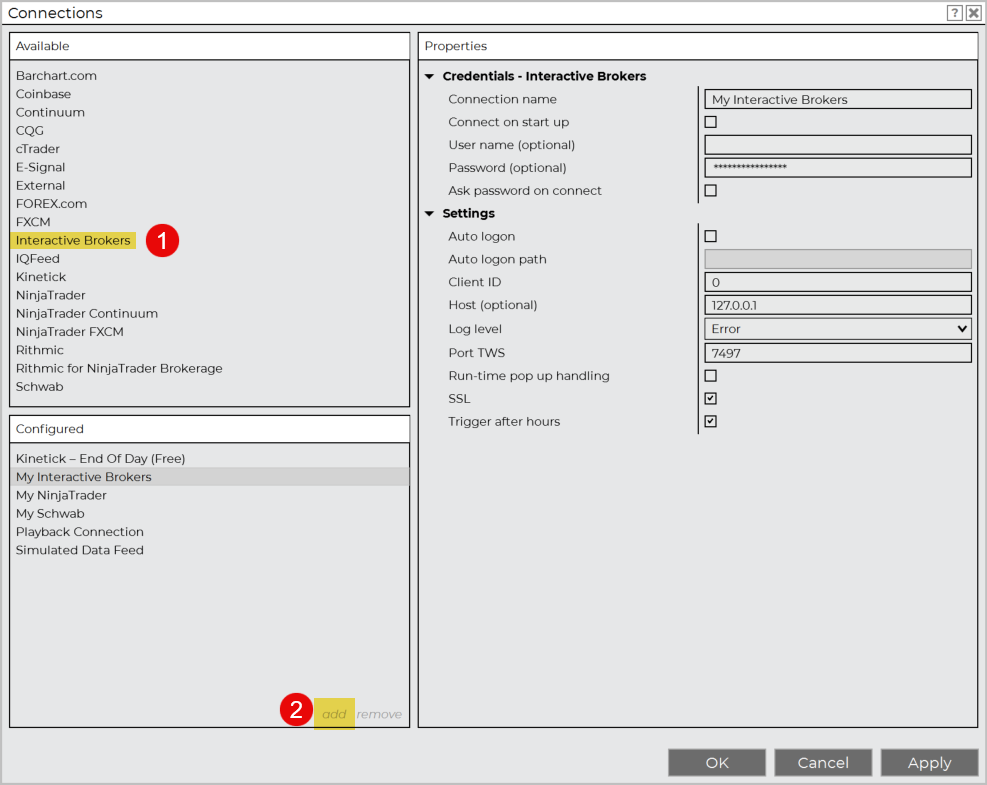Click the OK button
987x785 pixels.
[716, 762]
